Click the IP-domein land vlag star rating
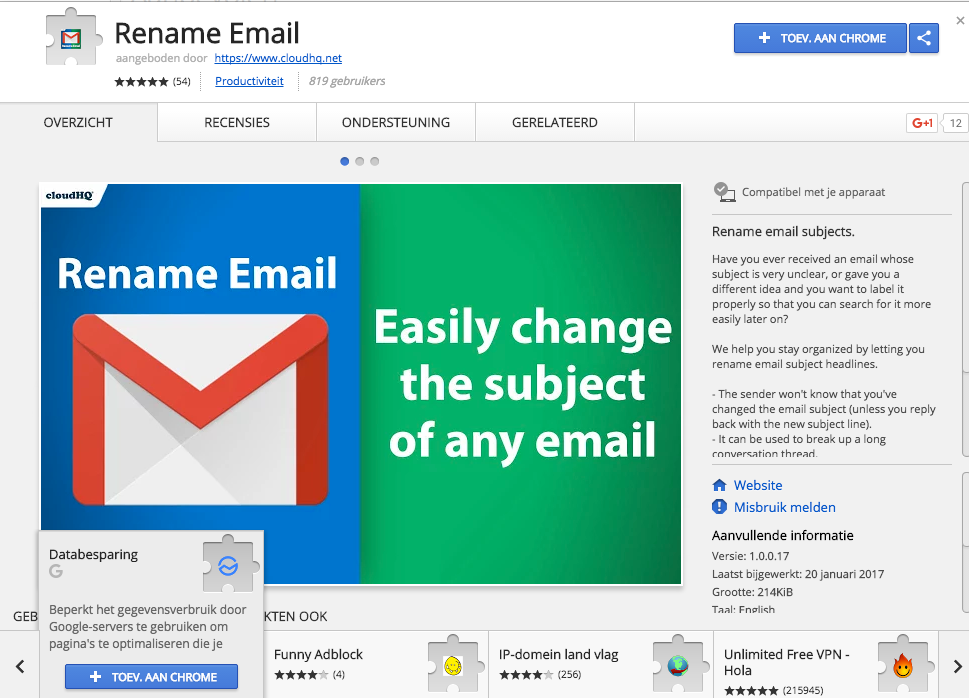 coord(526,675)
